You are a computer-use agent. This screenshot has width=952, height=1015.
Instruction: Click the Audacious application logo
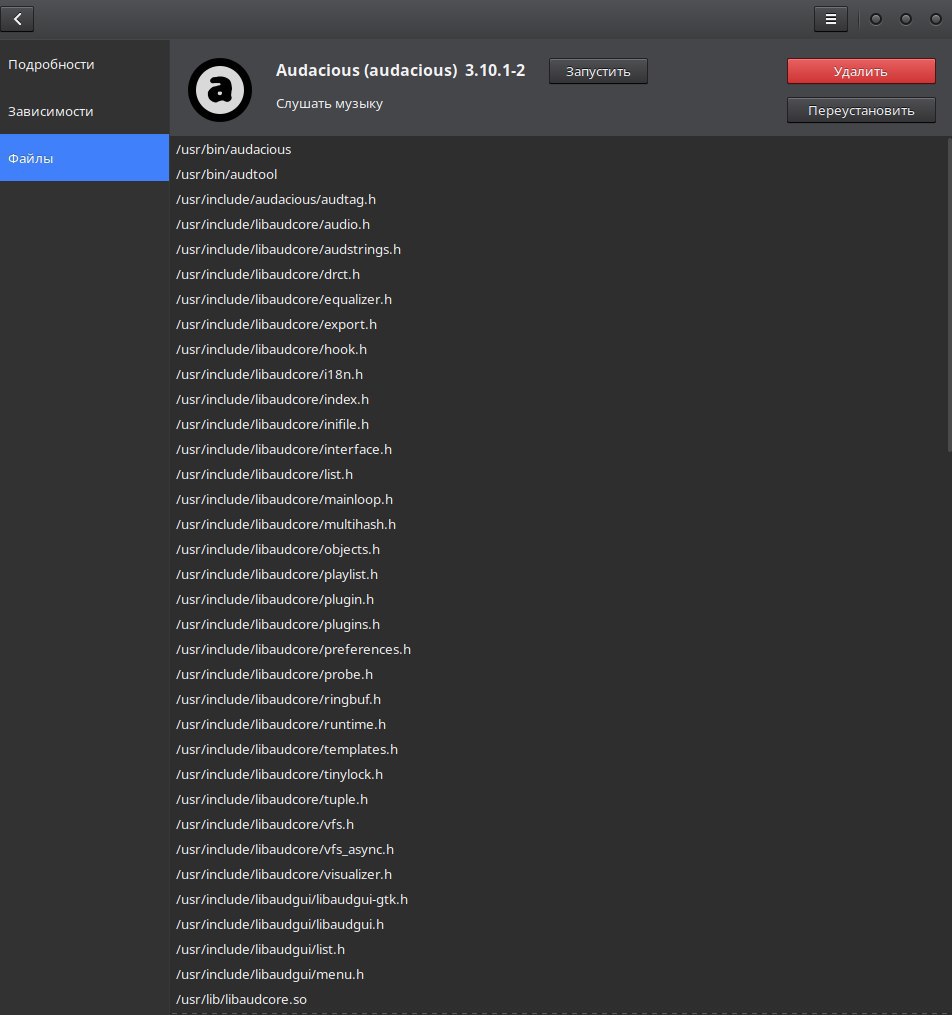(220, 90)
